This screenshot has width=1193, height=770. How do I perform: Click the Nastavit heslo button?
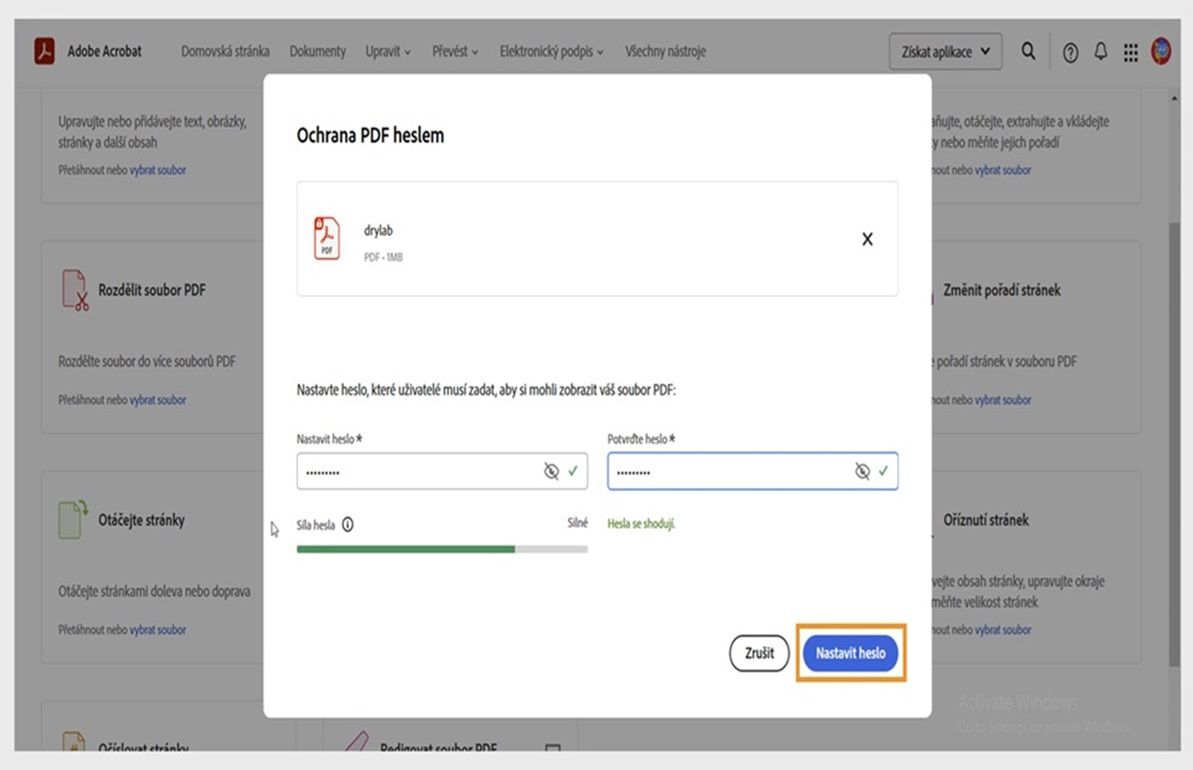pyautogui.click(x=851, y=653)
